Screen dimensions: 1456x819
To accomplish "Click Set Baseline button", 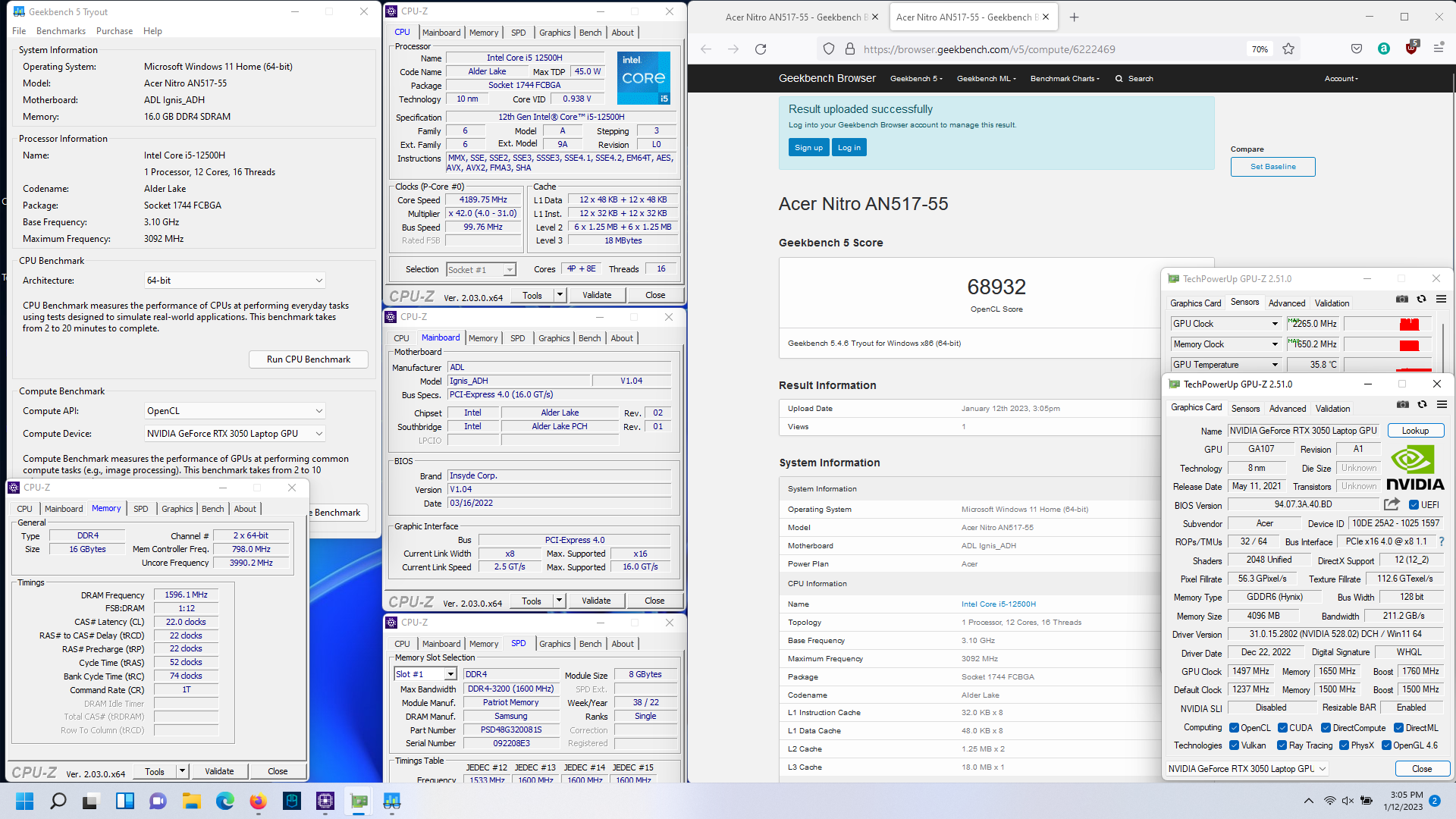I will coord(1273,167).
